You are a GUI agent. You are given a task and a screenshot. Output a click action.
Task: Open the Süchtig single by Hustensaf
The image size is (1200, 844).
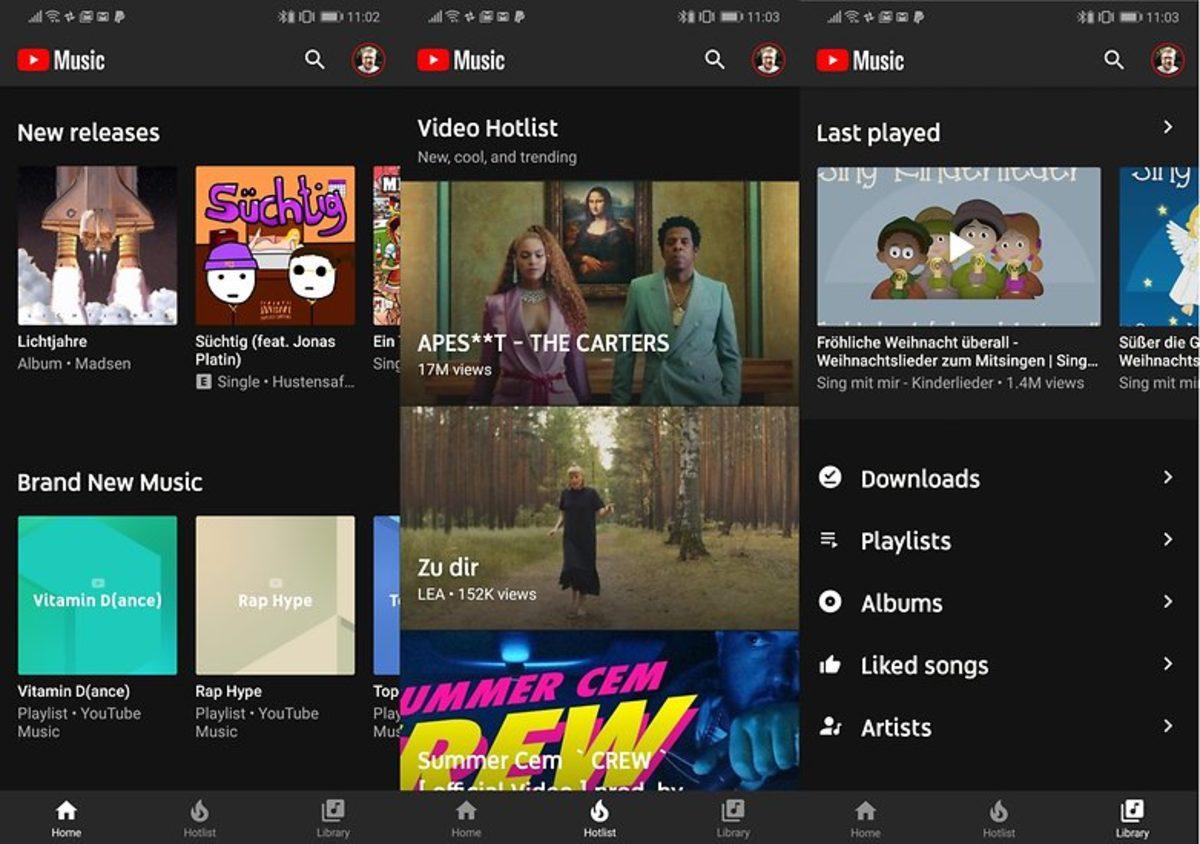274,243
